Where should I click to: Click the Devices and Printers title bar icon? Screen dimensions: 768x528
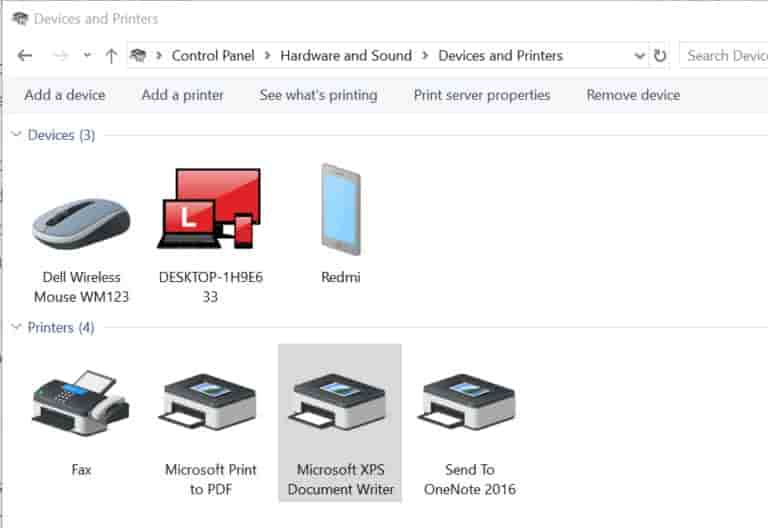(21, 19)
